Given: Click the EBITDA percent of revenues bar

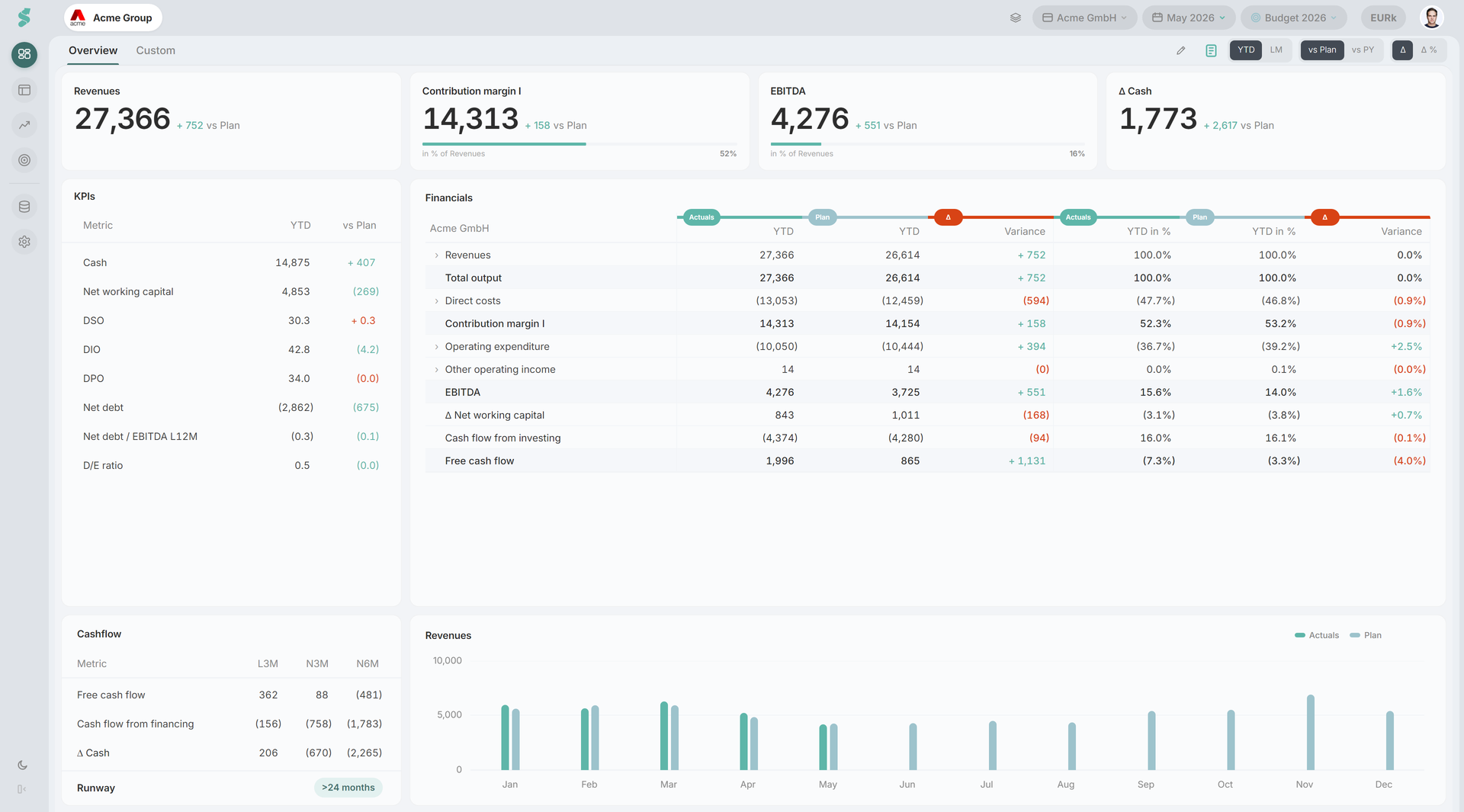Looking at the screenshot, I should point(927,144).
